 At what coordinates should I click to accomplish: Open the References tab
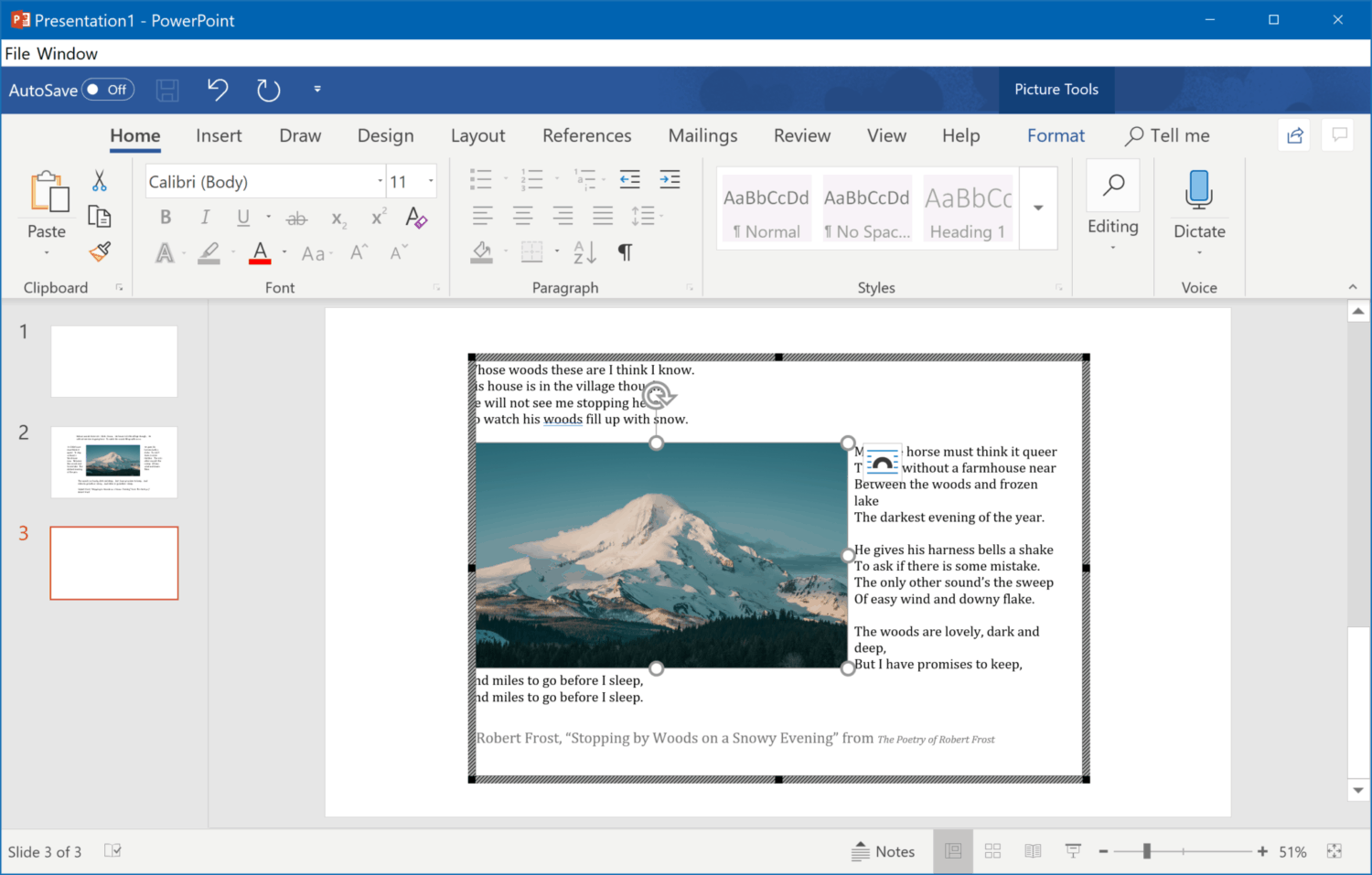click(x=586, y=135)
